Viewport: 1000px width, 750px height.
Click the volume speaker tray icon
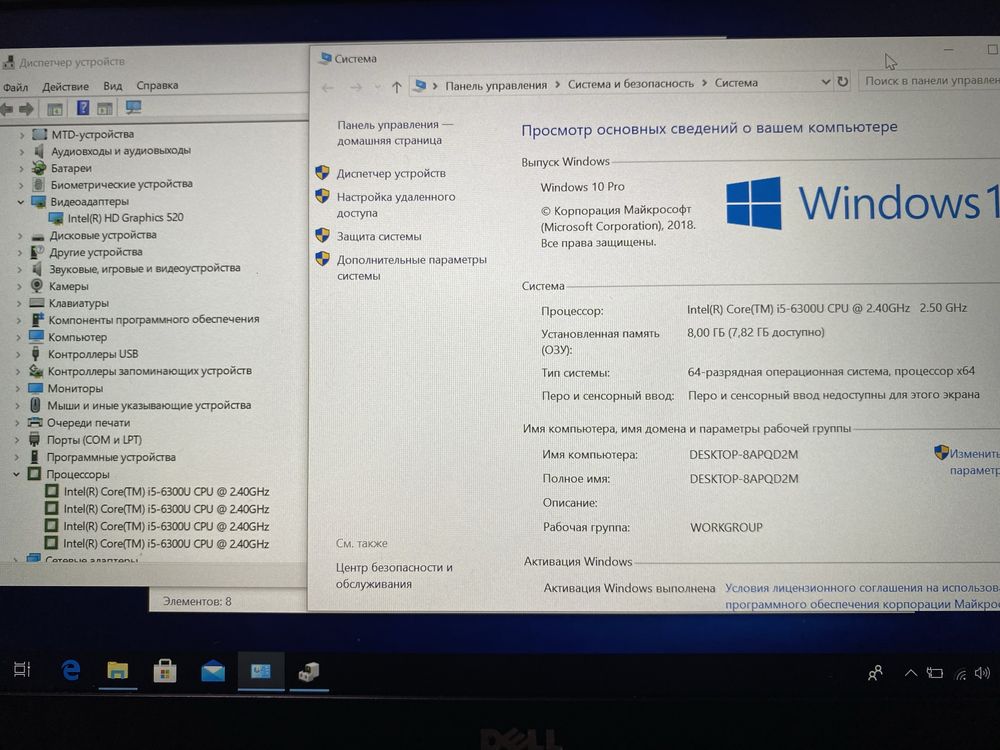pyautogui.click(x=982, y=673)
